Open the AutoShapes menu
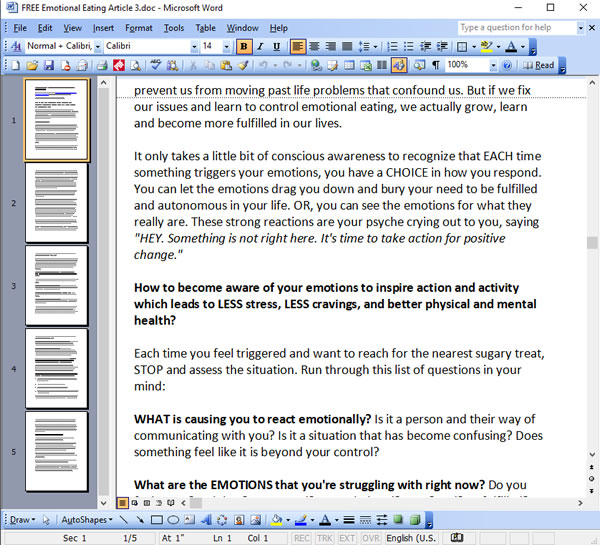This screenshot has height=545, width=600. pos(87,520)
